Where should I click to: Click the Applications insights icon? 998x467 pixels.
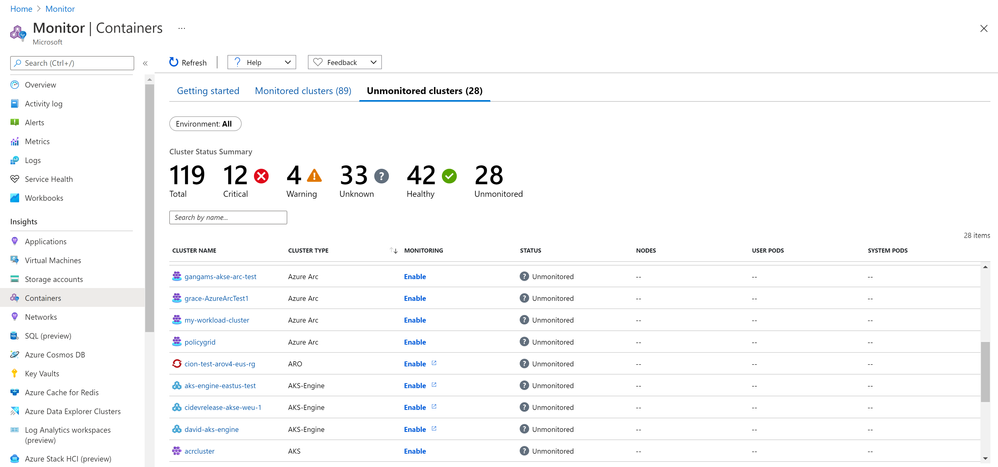click(15, 241)
